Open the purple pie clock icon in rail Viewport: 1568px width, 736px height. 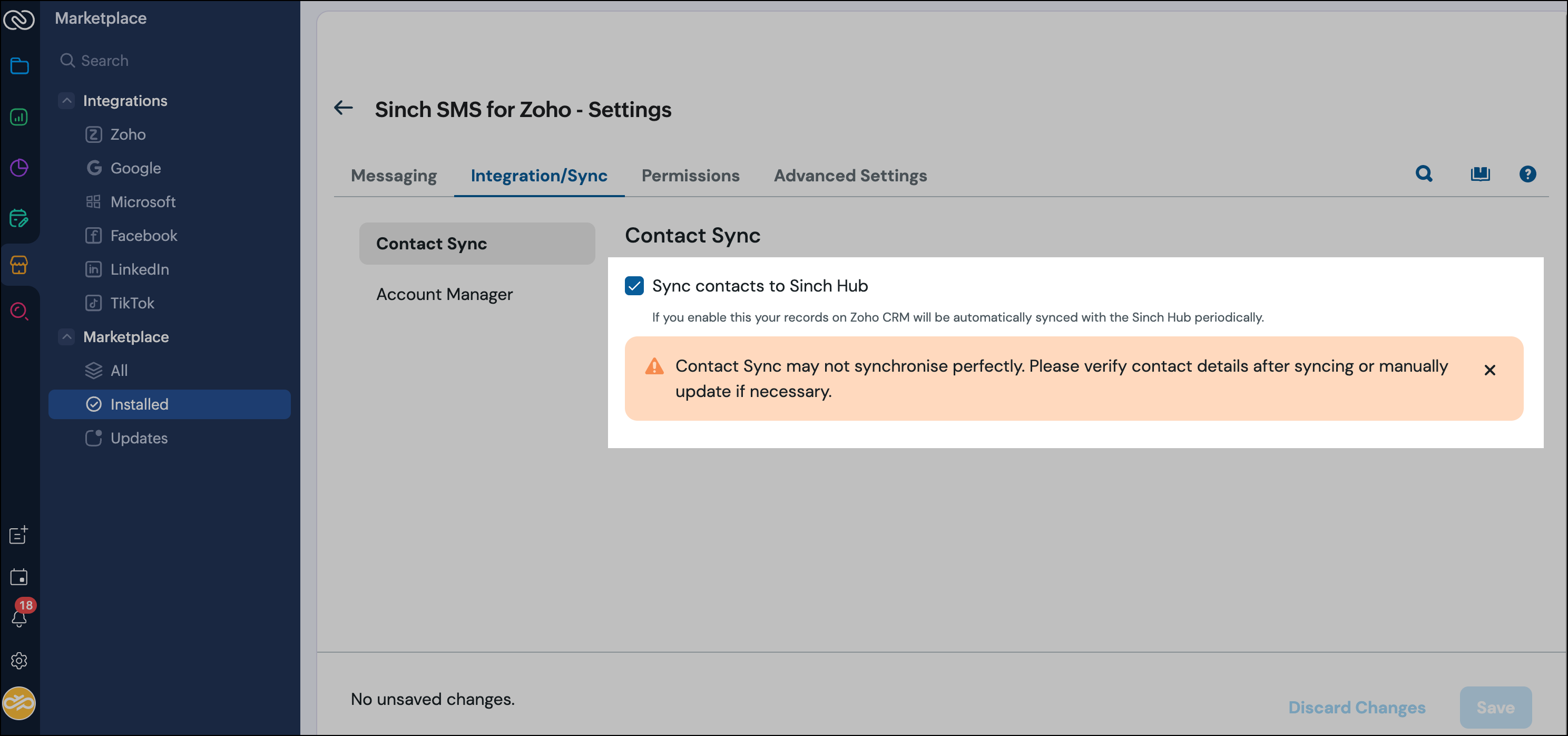[19, 167]
